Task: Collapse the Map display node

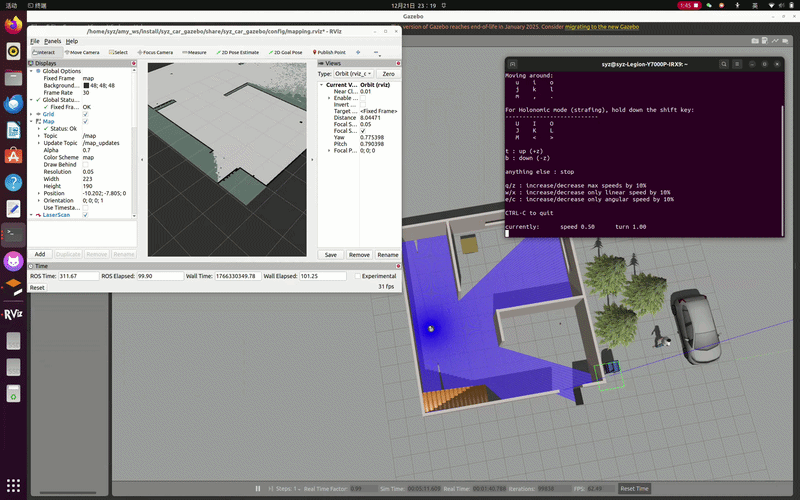Action: pos(31,121)
